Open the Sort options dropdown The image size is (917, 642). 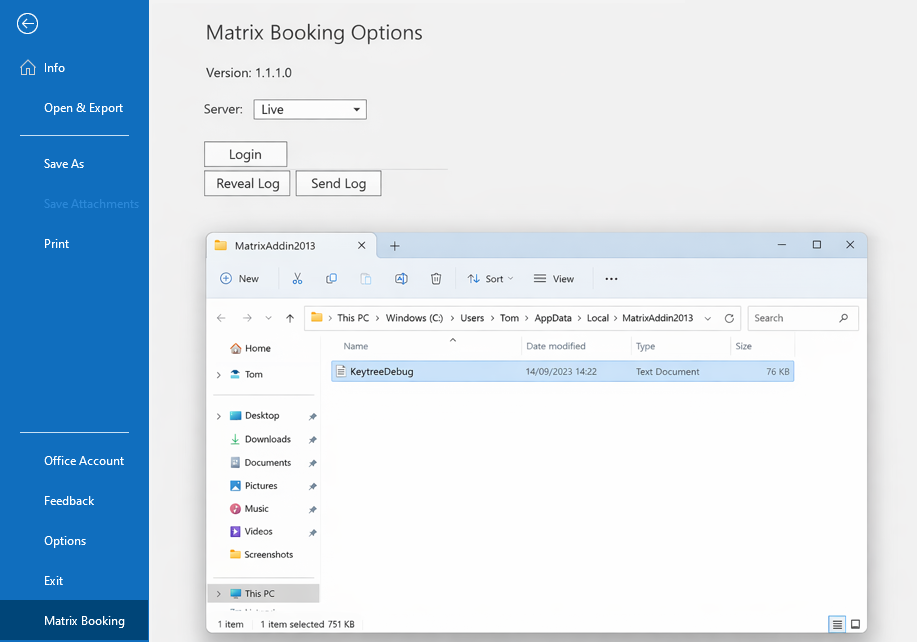(490, 278)
